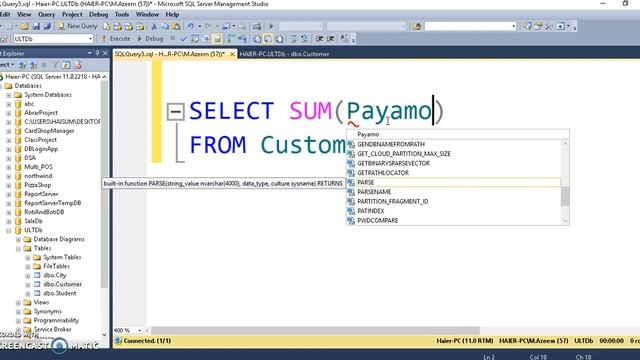Screen dimensions: 640x360
Task: Select GETPATHLOCATOR in the IntelliSense list
Action: point(453,173)
